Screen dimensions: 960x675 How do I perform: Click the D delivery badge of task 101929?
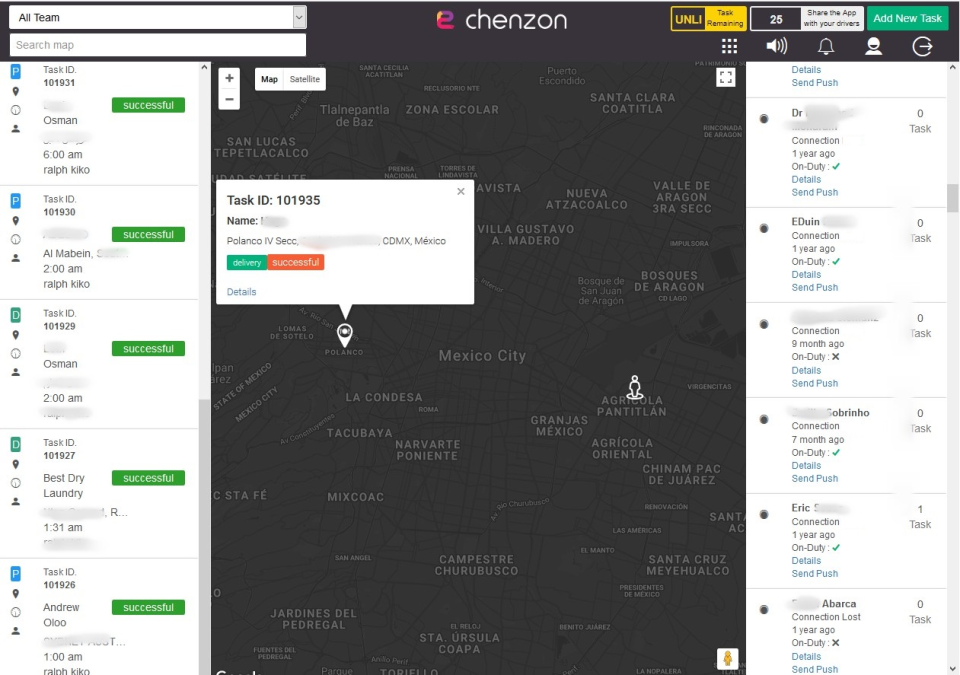point(16,315)
